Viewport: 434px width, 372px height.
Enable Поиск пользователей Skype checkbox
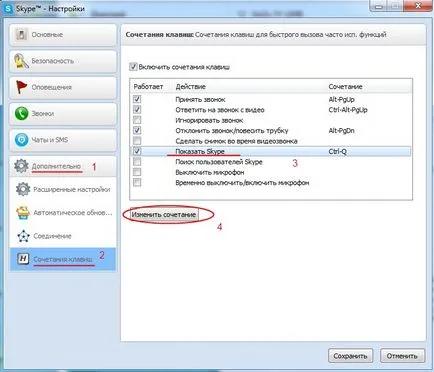point(137,162)
